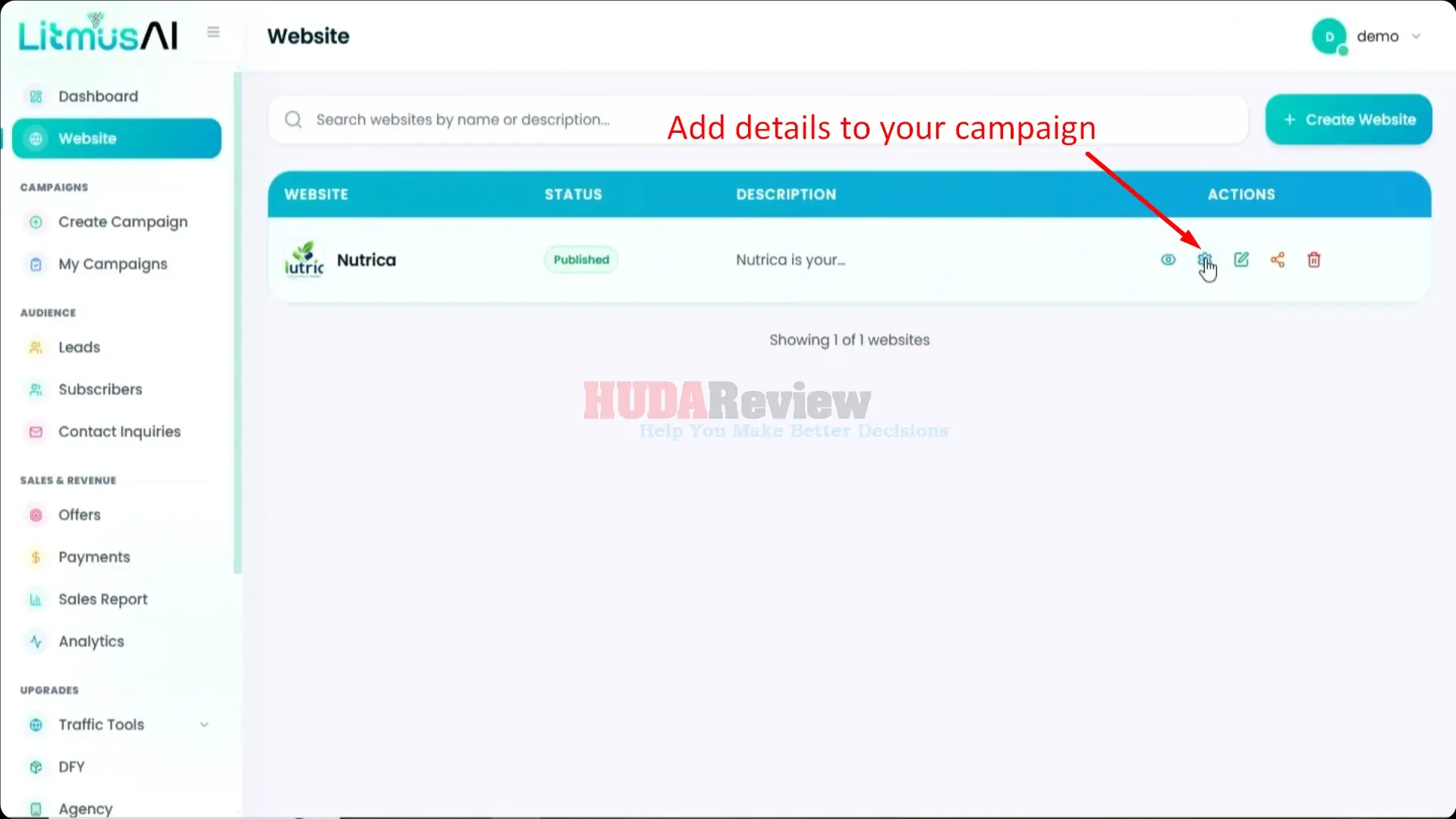Image resolution: width=1456 pixels, height=819 pixels.
Task: Click the demo user avatar
Action: point(1329,36)
